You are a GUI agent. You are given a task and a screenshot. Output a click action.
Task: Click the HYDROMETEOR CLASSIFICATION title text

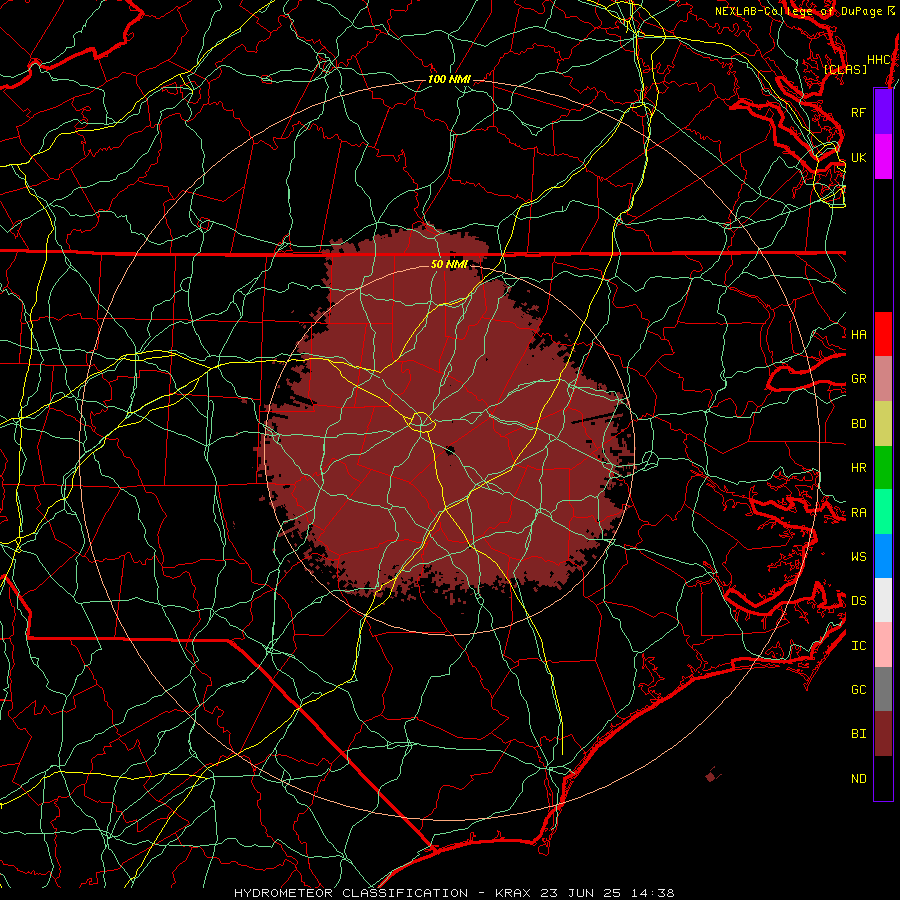(351, 893)
